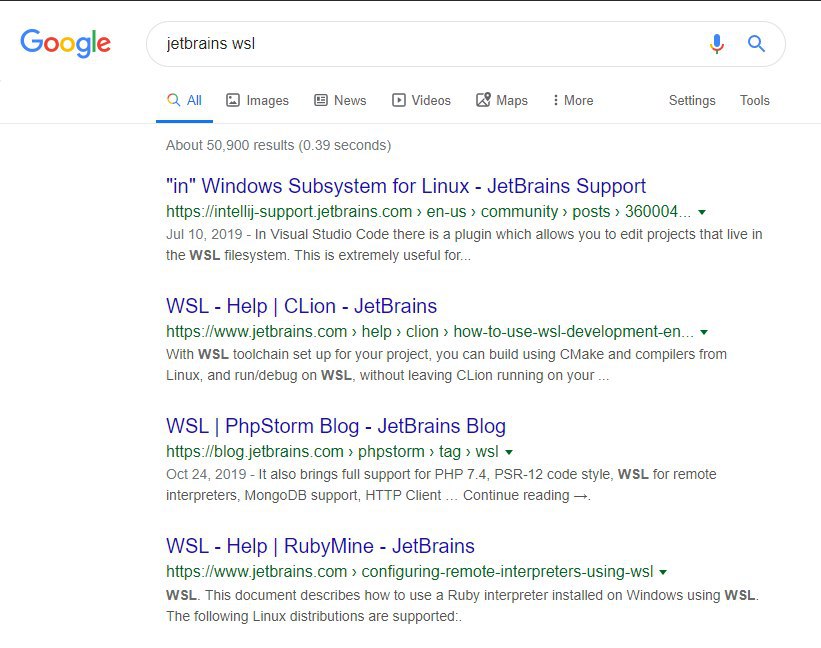
Task: Expand dropdown arrow beside configuring-remote-interpreters URL
Action: [x=663, y=572]
